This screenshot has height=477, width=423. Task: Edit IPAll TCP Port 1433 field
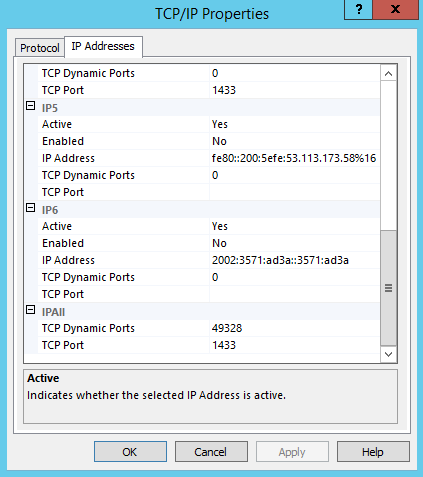tap(294, 345)
